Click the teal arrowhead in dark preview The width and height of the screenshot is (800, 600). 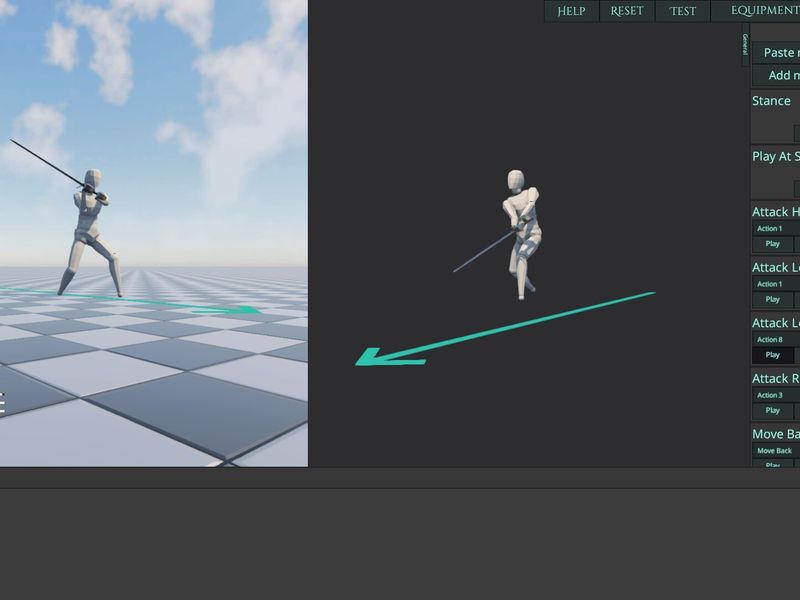(x=390, y=357)
